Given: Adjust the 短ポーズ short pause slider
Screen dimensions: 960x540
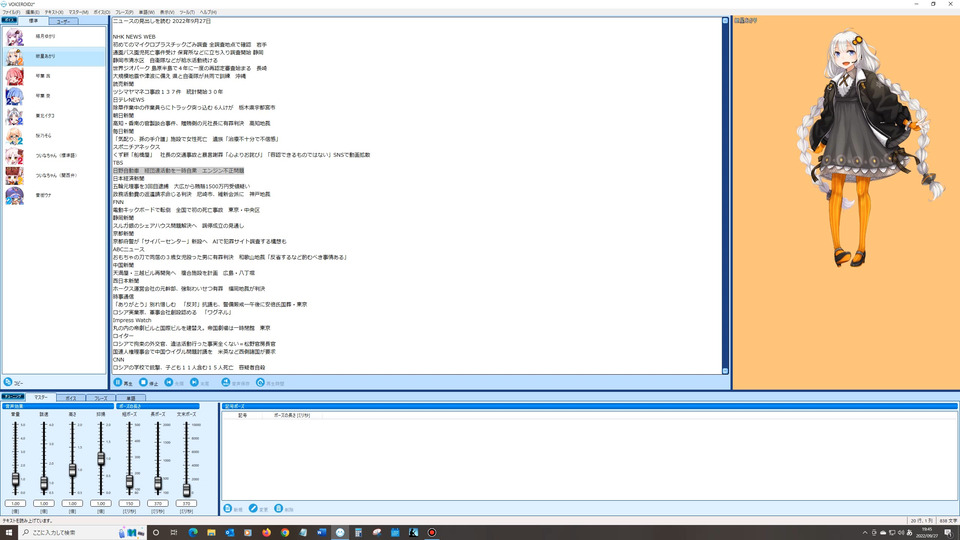Looking at the screenshot, I should click(129, 482).
